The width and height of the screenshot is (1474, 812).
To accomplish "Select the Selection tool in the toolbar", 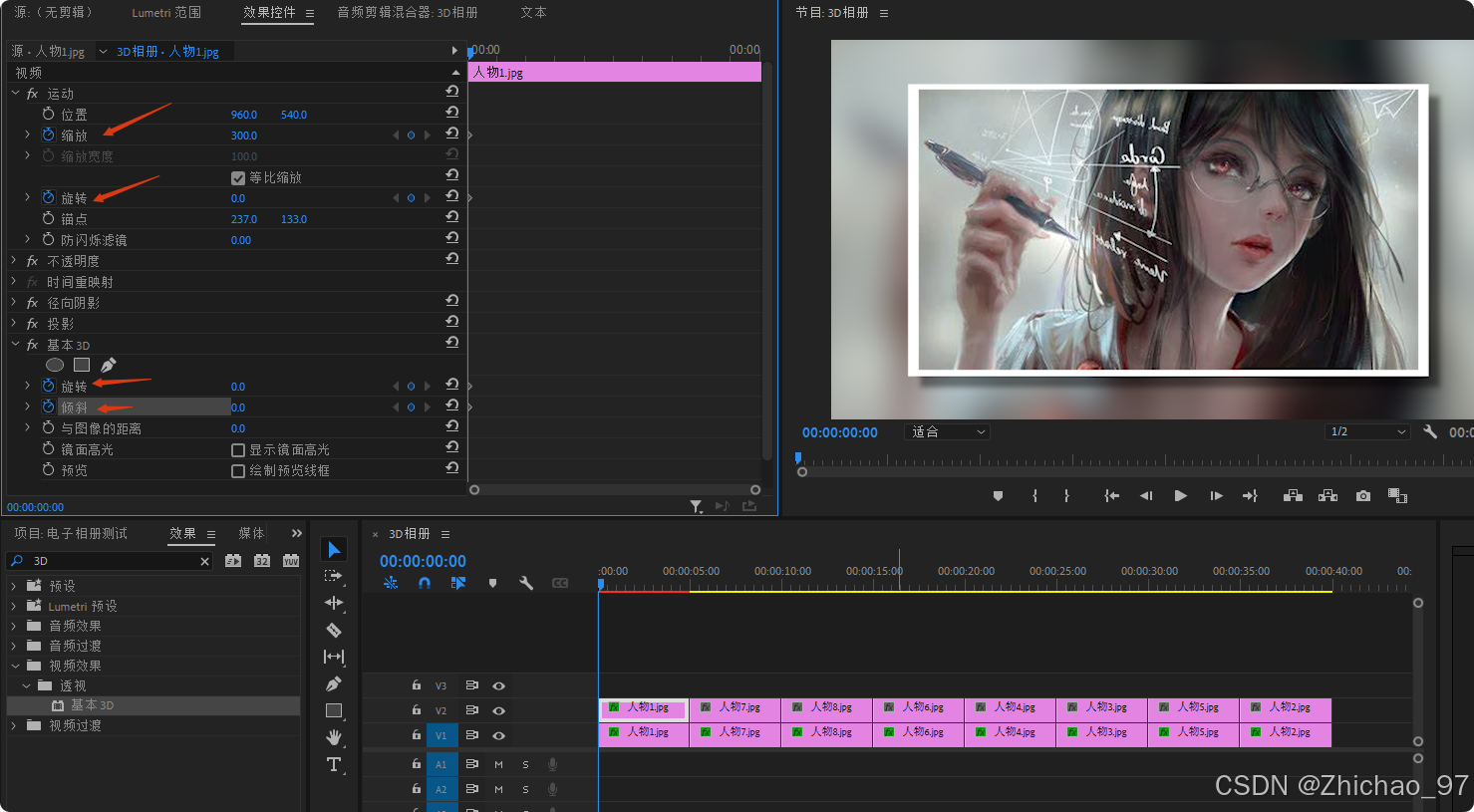I will click(334, 549).
